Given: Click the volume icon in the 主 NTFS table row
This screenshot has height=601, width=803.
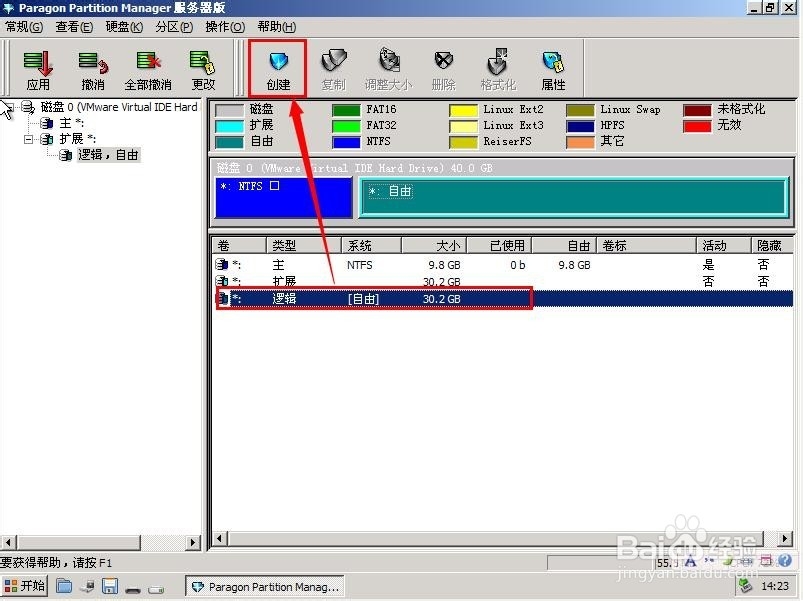Looking at the screenshot, I should (222, 265).
